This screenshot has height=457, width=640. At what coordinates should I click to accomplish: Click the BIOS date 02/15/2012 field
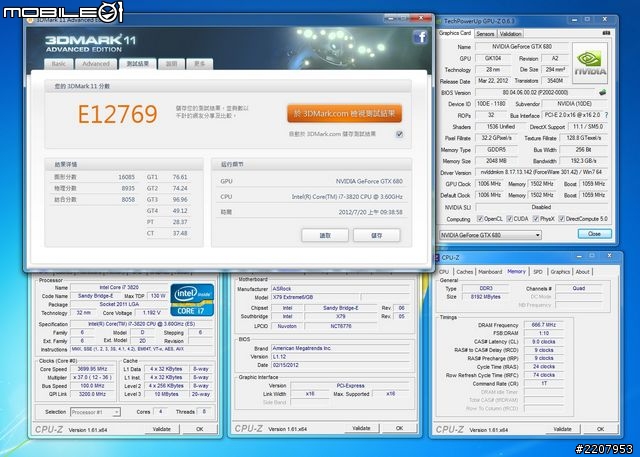(x=340, y=365)
